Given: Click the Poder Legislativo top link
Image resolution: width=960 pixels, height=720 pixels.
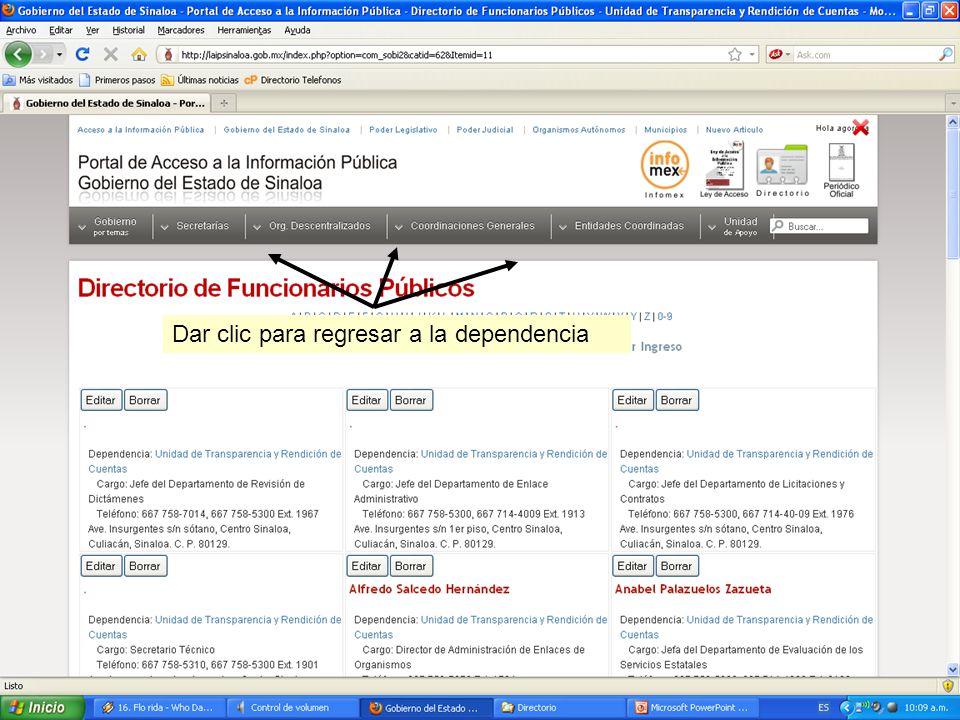Looking at the screenshot, I should point(403,130).
